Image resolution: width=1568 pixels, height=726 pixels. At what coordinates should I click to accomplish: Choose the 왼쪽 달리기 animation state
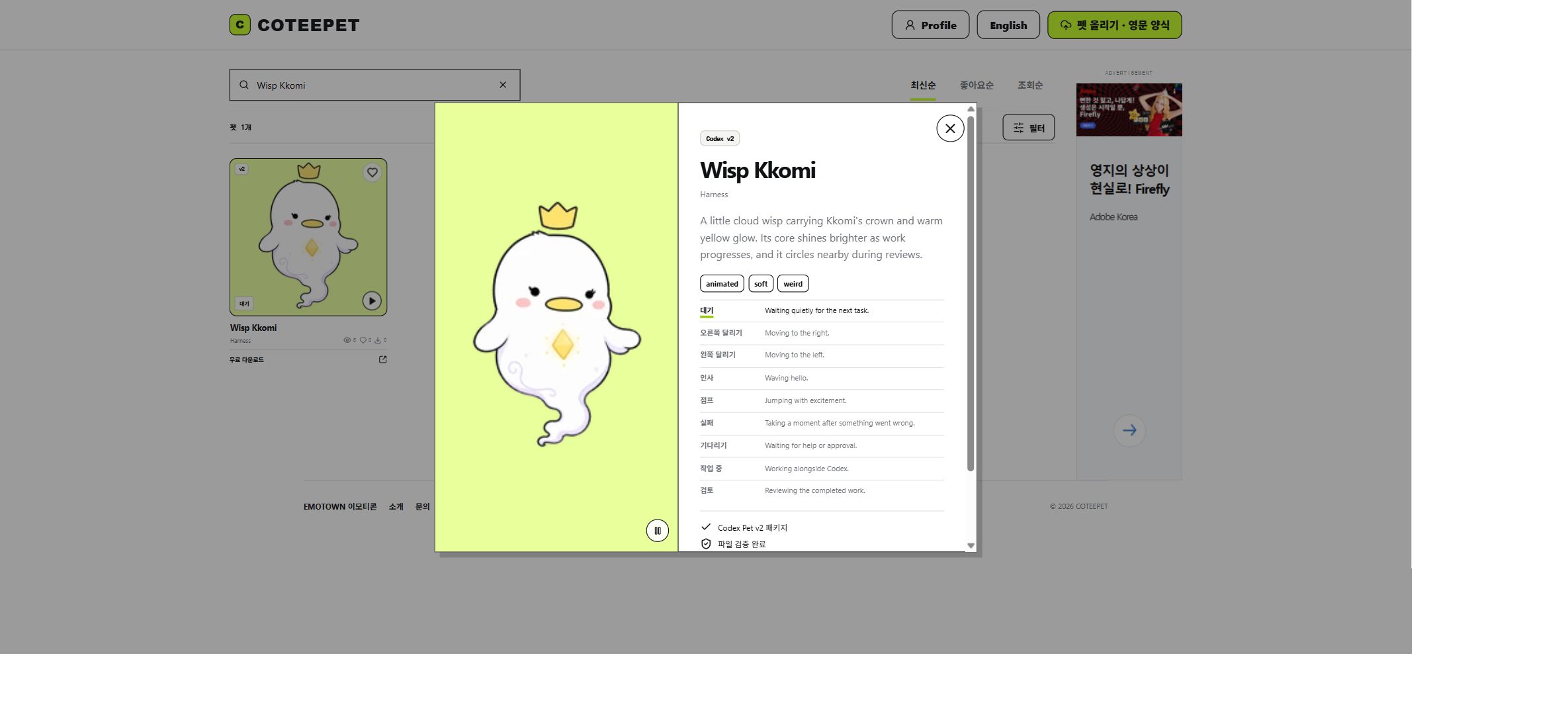pos(822,355)
